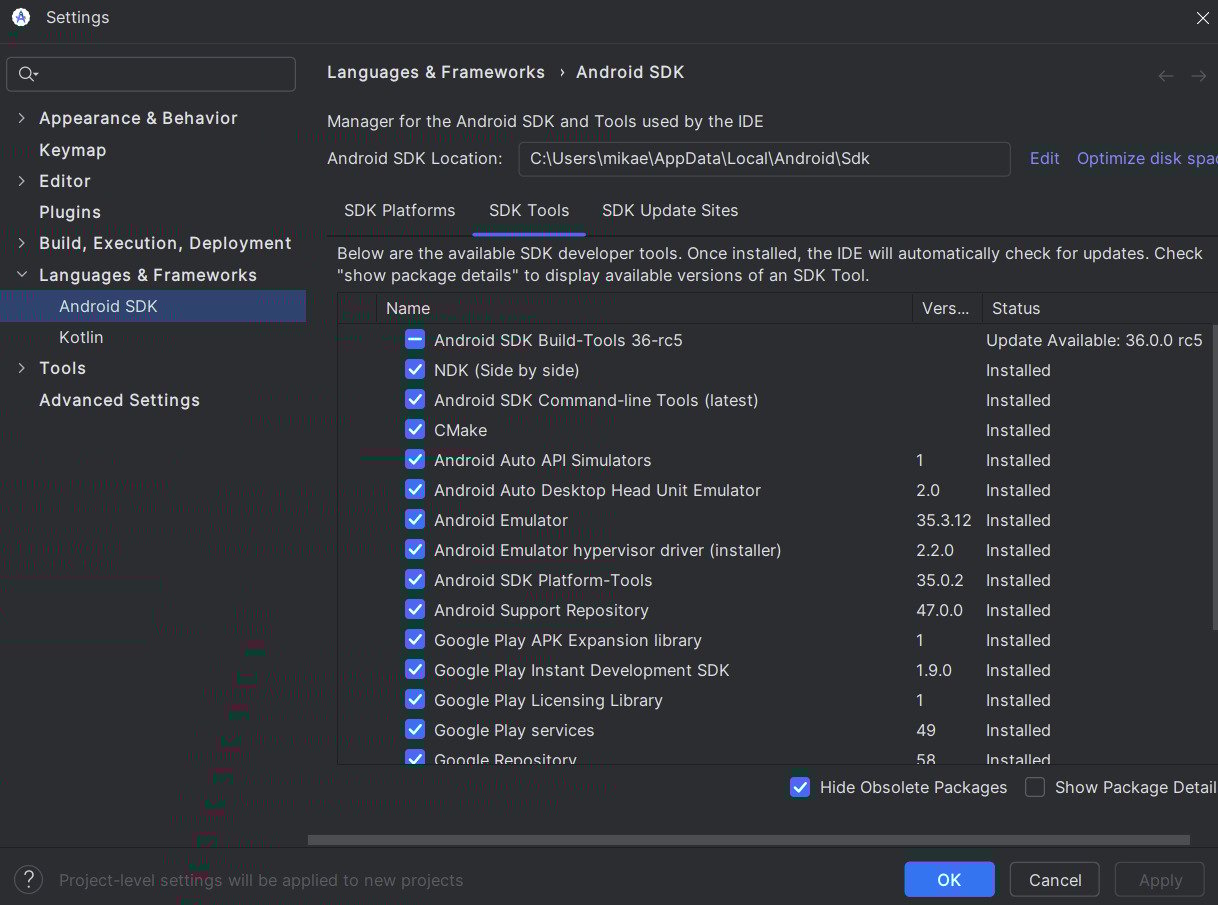Open the help question mark icon
1218x905 pixels.
pyautogui.click(x=28, y=880)
